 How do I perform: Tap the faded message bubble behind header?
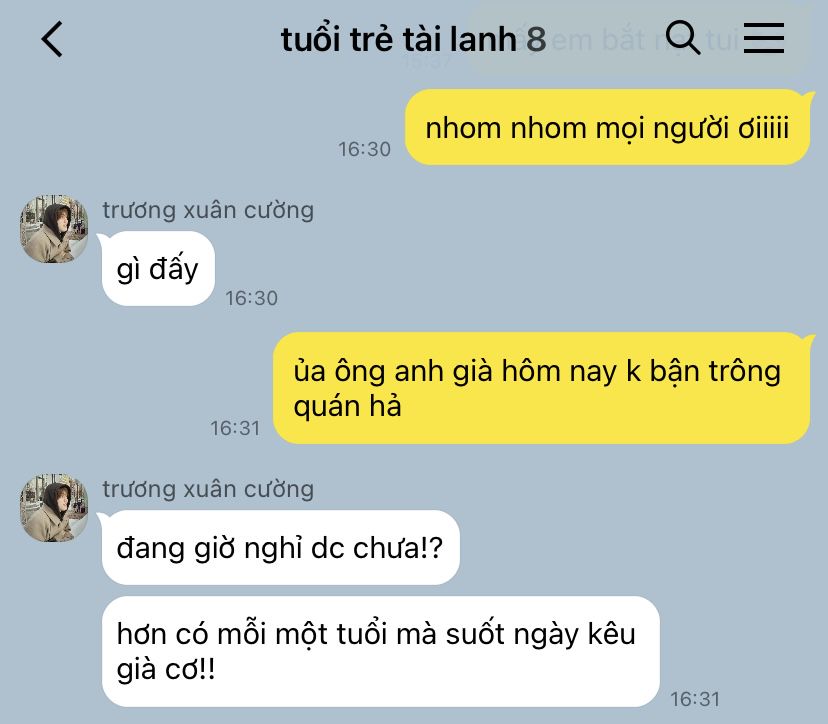pyautogui.click(x=639, y=40)
